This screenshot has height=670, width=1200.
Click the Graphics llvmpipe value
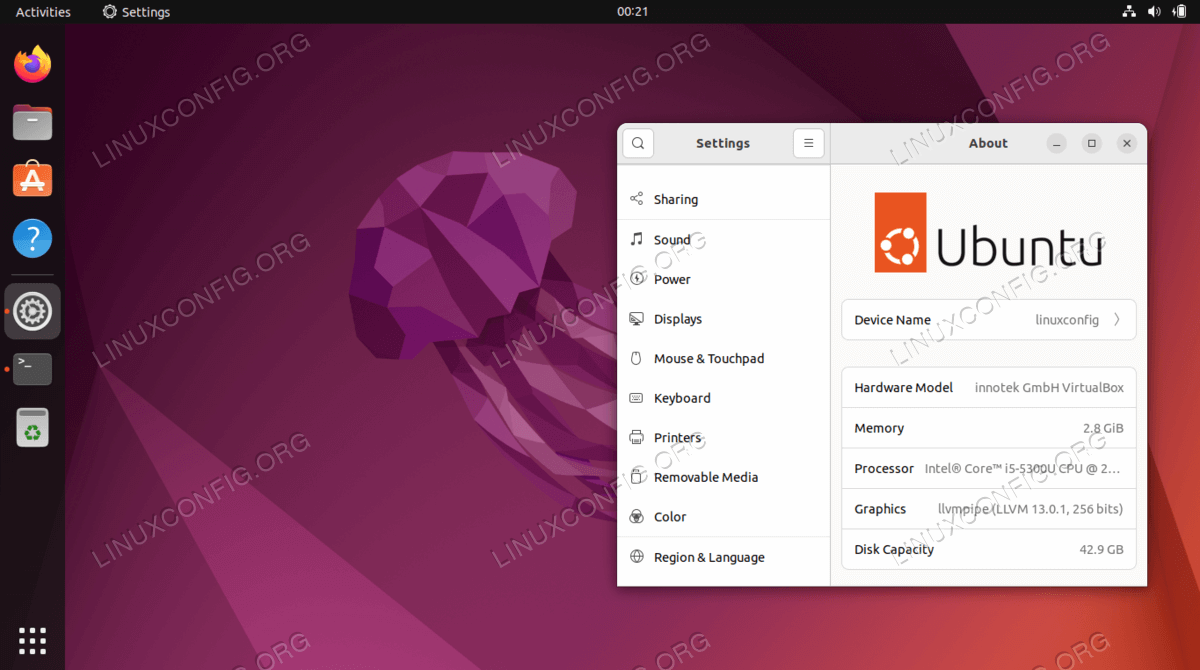click(1030, 509)
